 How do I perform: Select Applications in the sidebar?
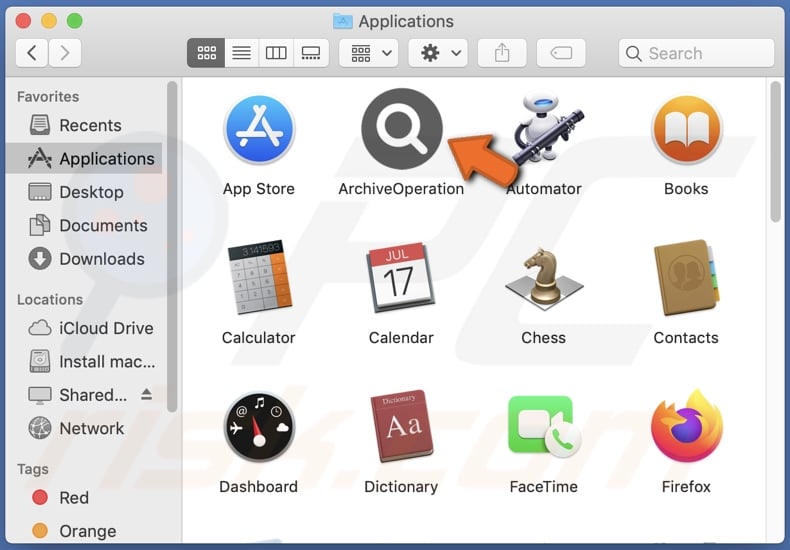(84, 159)
